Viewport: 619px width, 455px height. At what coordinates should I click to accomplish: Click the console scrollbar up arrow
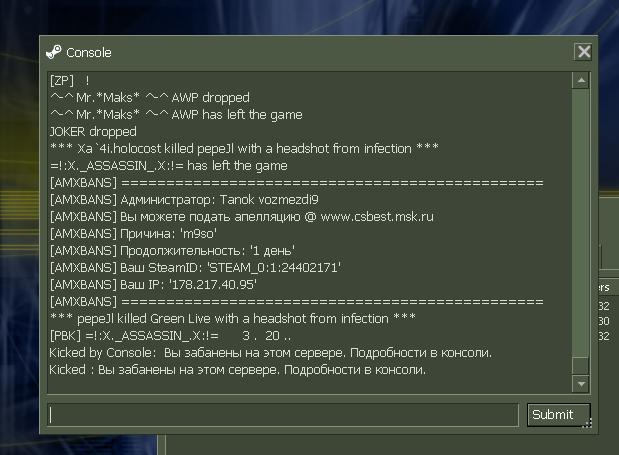pyautogui.click(x=581, y=81)
